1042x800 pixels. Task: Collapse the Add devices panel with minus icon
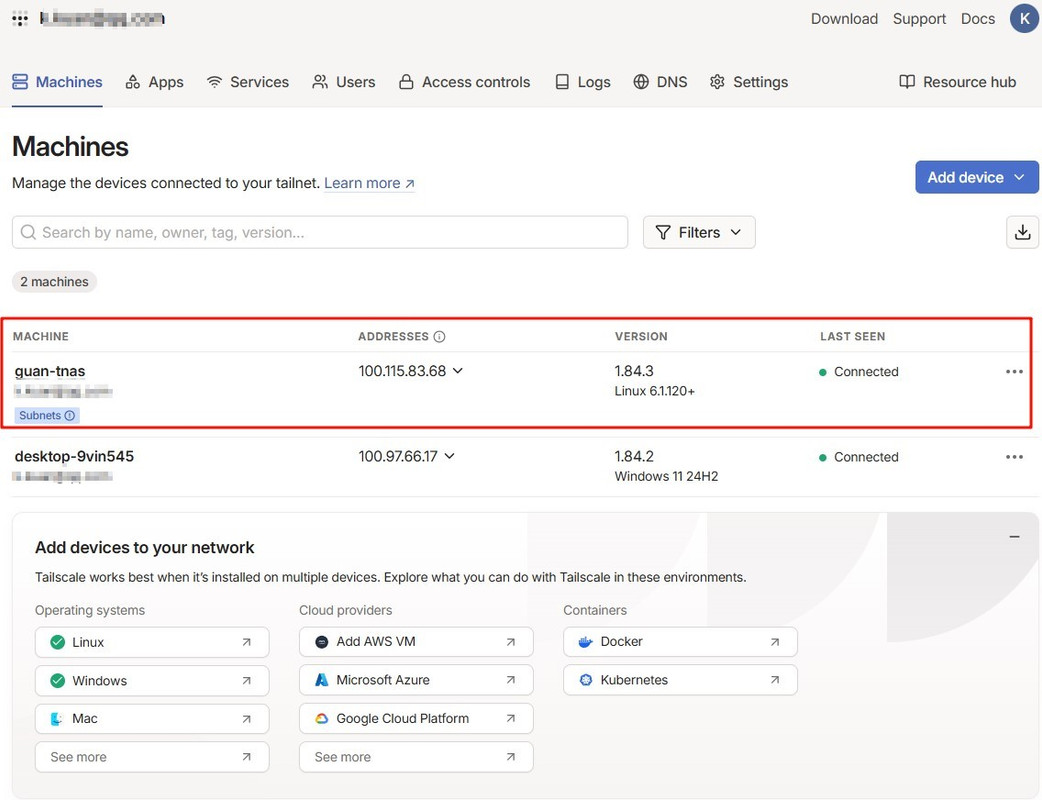coord(1014,536)
